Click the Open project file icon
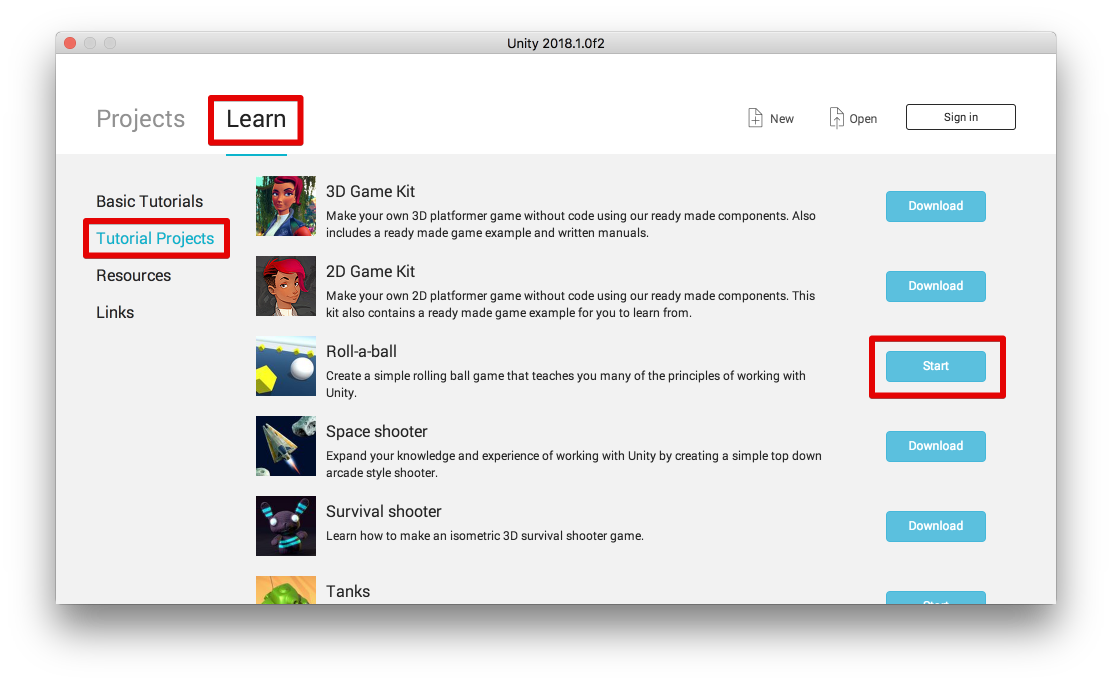The image size is (1112, 684). (x=837, y=118)
